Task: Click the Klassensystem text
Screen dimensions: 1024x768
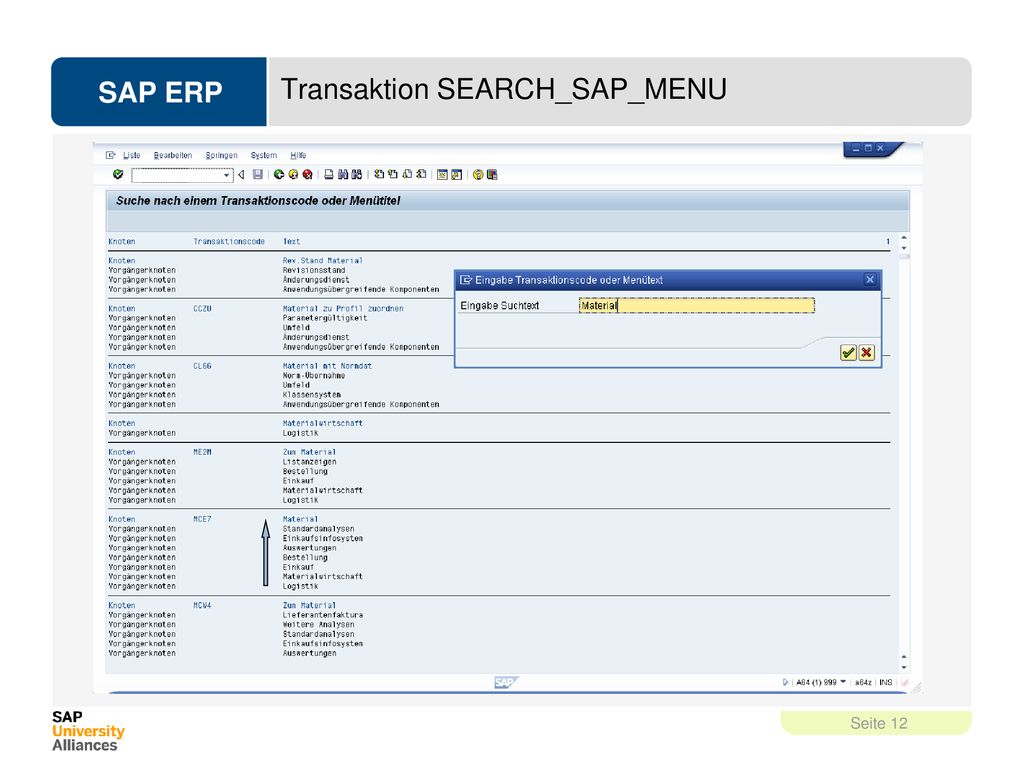Action: [x=312, y=395]
